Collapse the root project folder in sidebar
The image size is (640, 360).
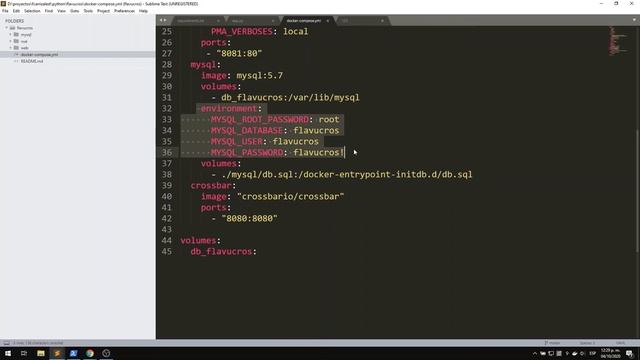(x=7, y=28)
